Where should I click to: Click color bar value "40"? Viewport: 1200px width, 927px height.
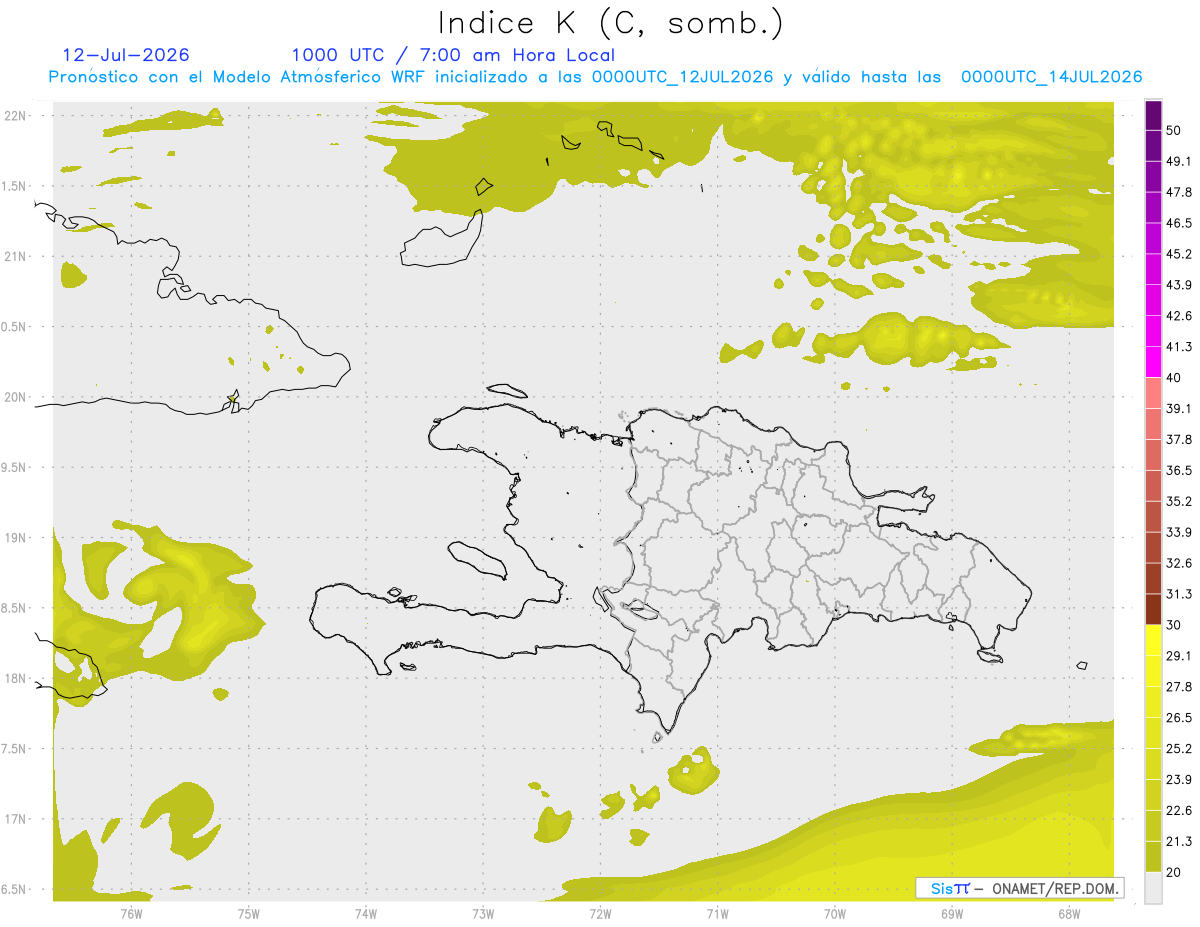click(1175, 378)
